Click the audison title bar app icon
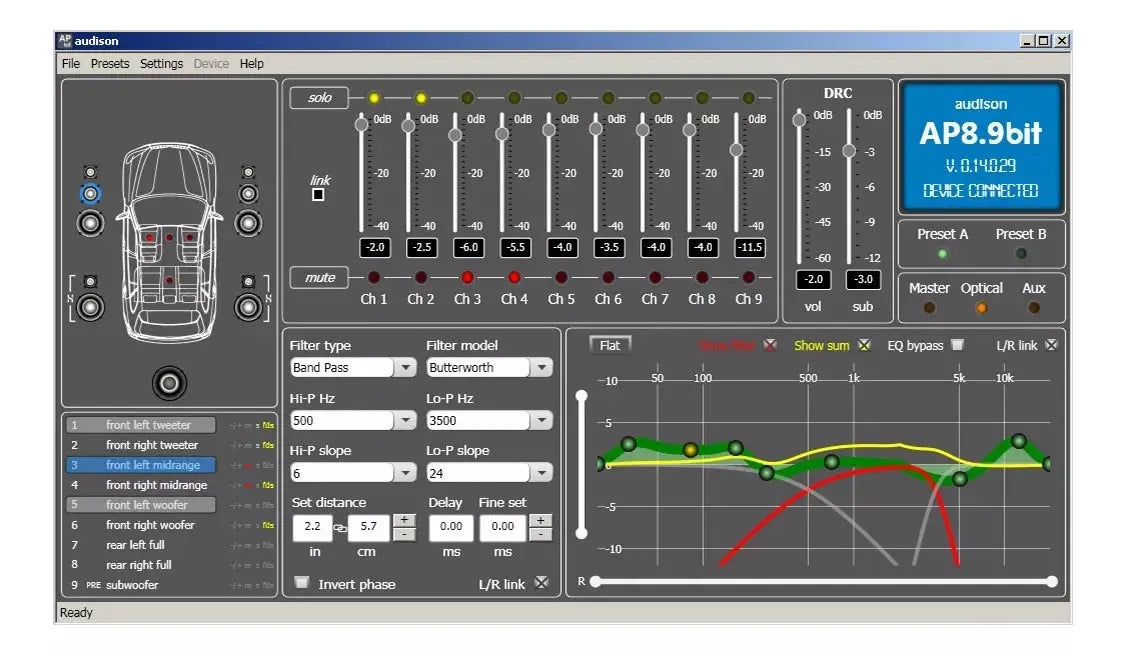The image size is (1125, 655). click(65, 40)
